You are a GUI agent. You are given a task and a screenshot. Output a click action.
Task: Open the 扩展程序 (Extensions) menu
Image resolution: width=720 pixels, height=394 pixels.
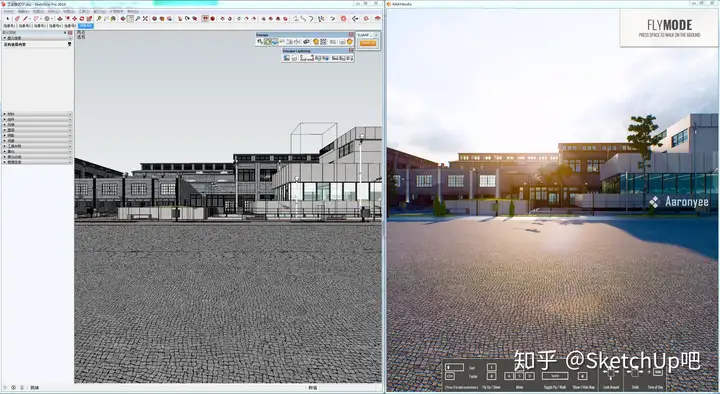coord(116,11)
